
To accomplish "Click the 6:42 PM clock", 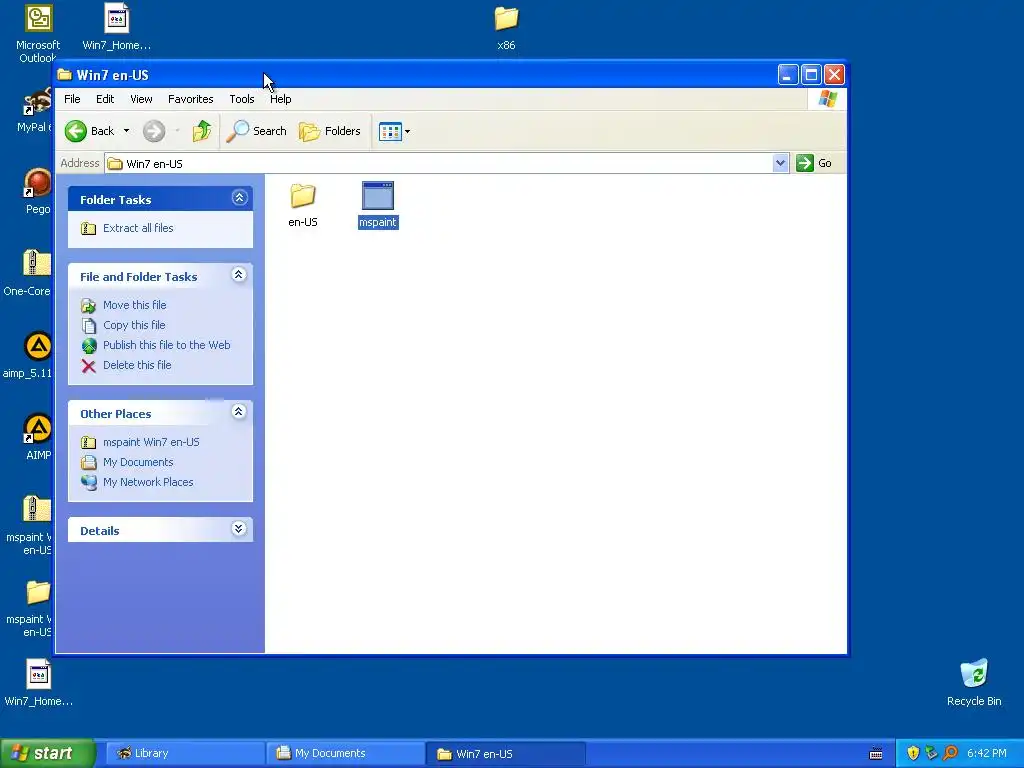I will [987, 754].
